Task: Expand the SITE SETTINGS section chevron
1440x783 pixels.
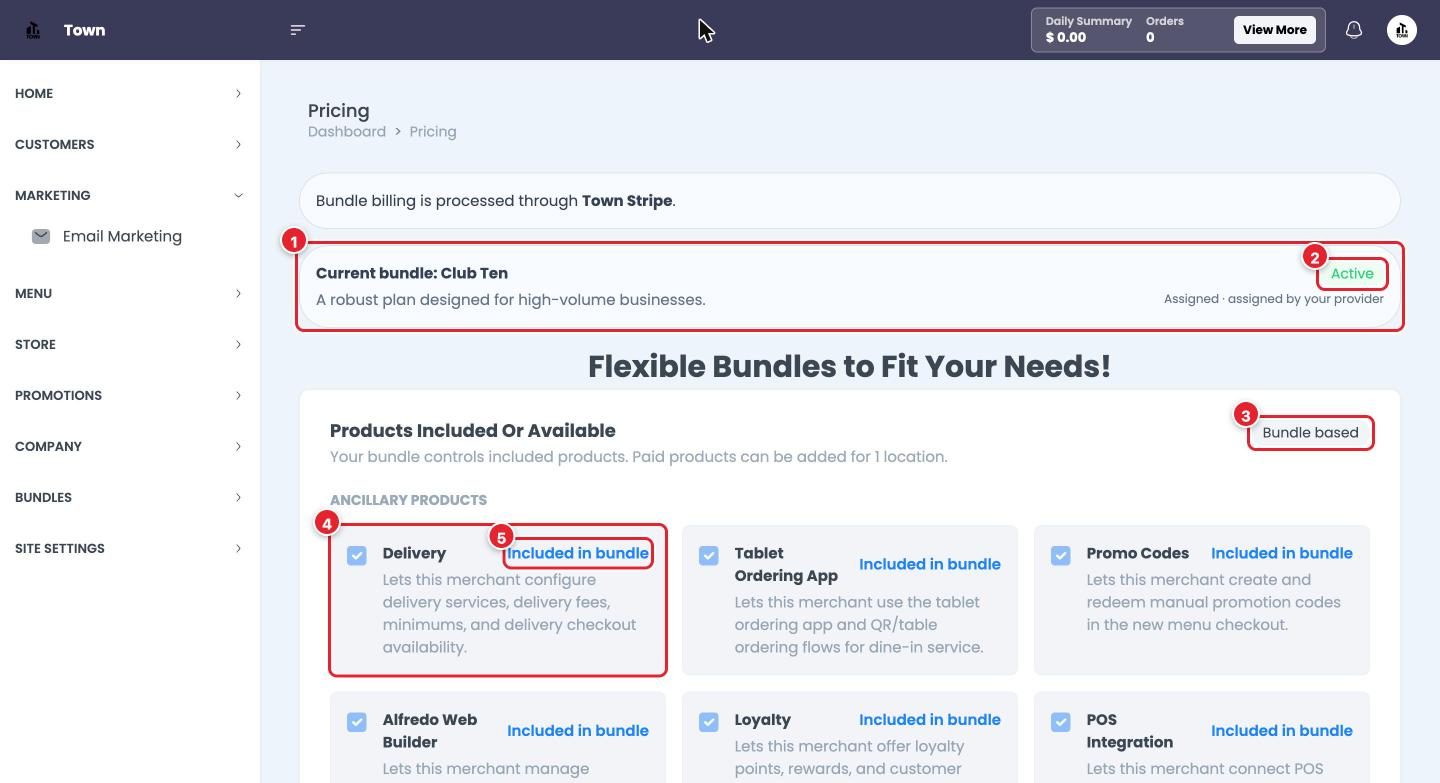Action: point(238,548)
